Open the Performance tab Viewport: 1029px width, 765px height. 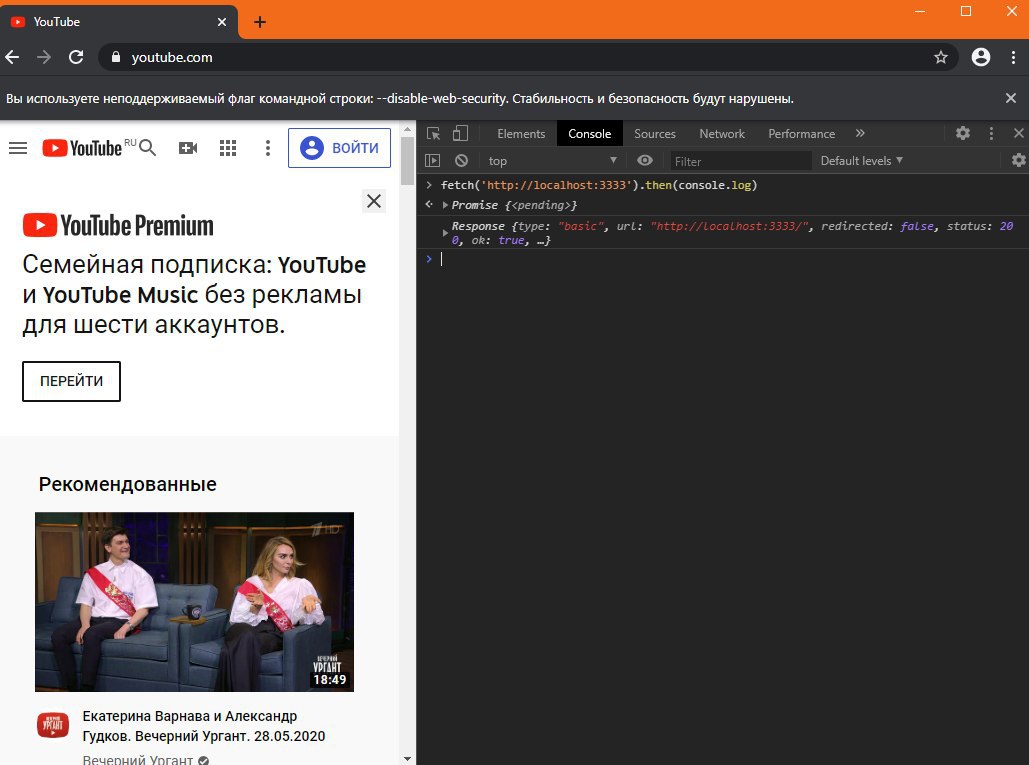[x=801, y=134]
